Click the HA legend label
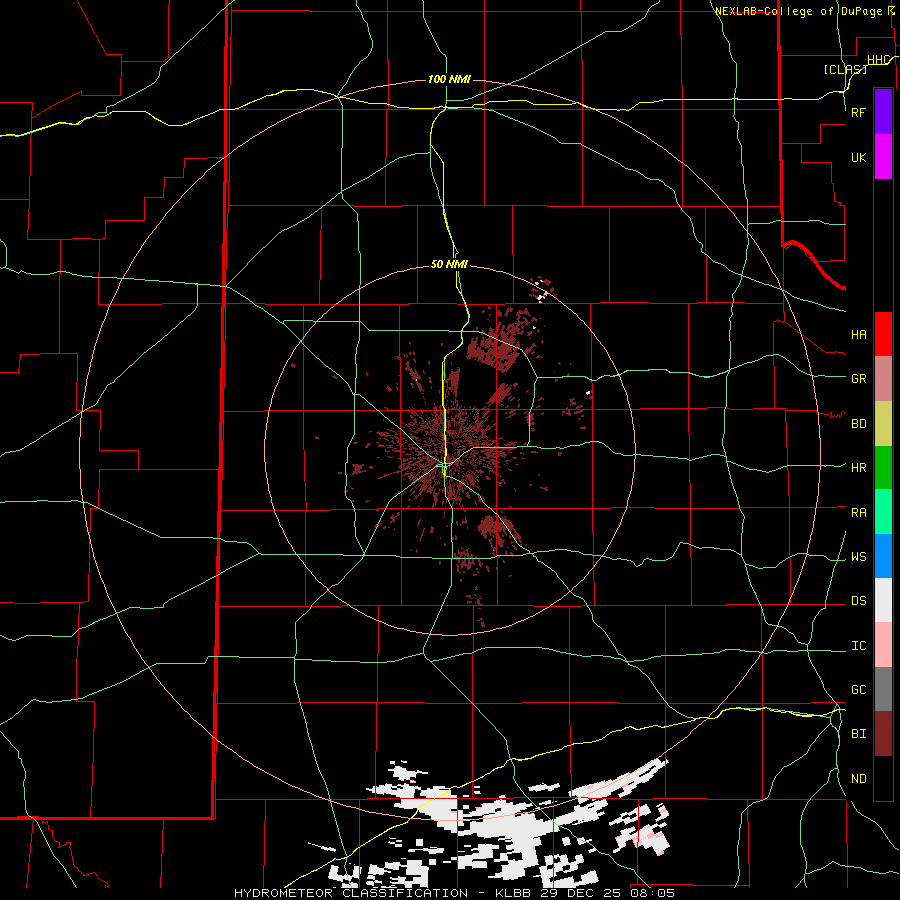The height and width of the screenshot is (900, 900). click(858, 334)
